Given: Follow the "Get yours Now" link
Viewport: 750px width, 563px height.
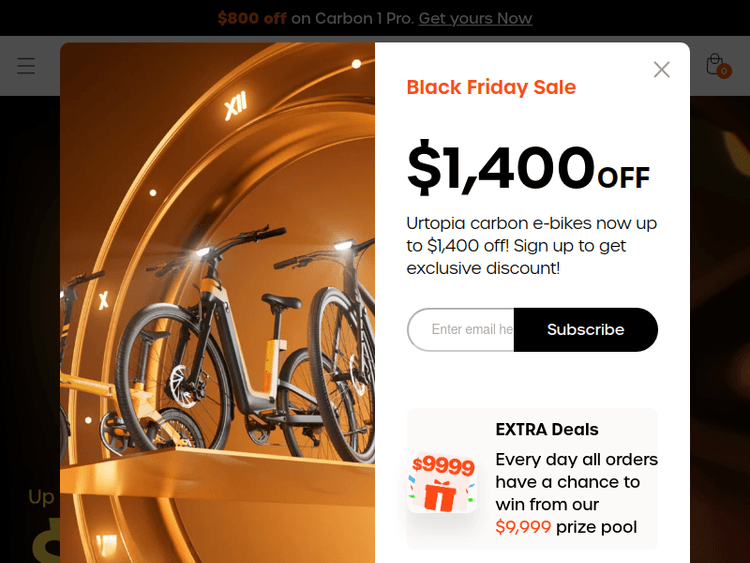Looking at the screenshot, I should click(x=475, y=18).
